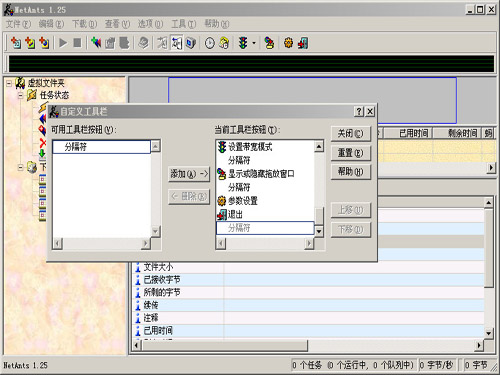Viewport: 500px width, 375px height.
Task: Click the add-job icon with blue page
Action: click(16, 43)
